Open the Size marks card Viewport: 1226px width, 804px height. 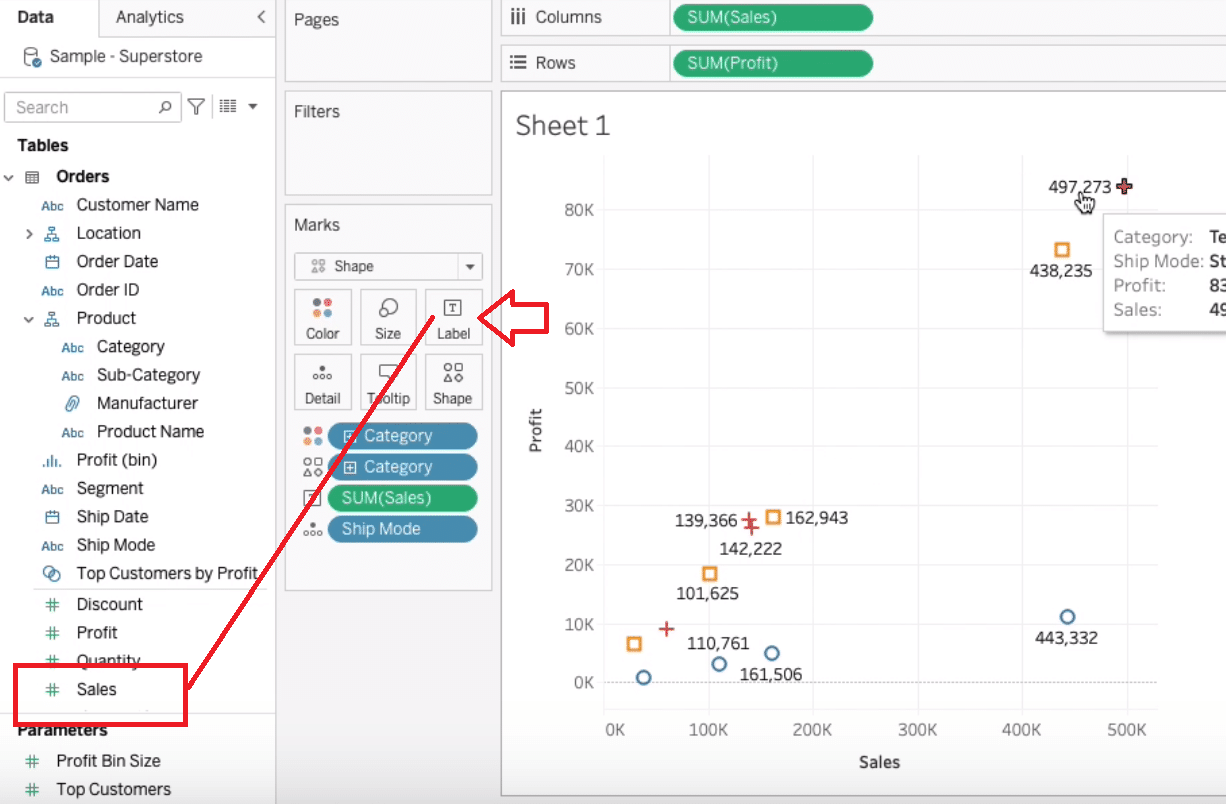coord(388,318)
